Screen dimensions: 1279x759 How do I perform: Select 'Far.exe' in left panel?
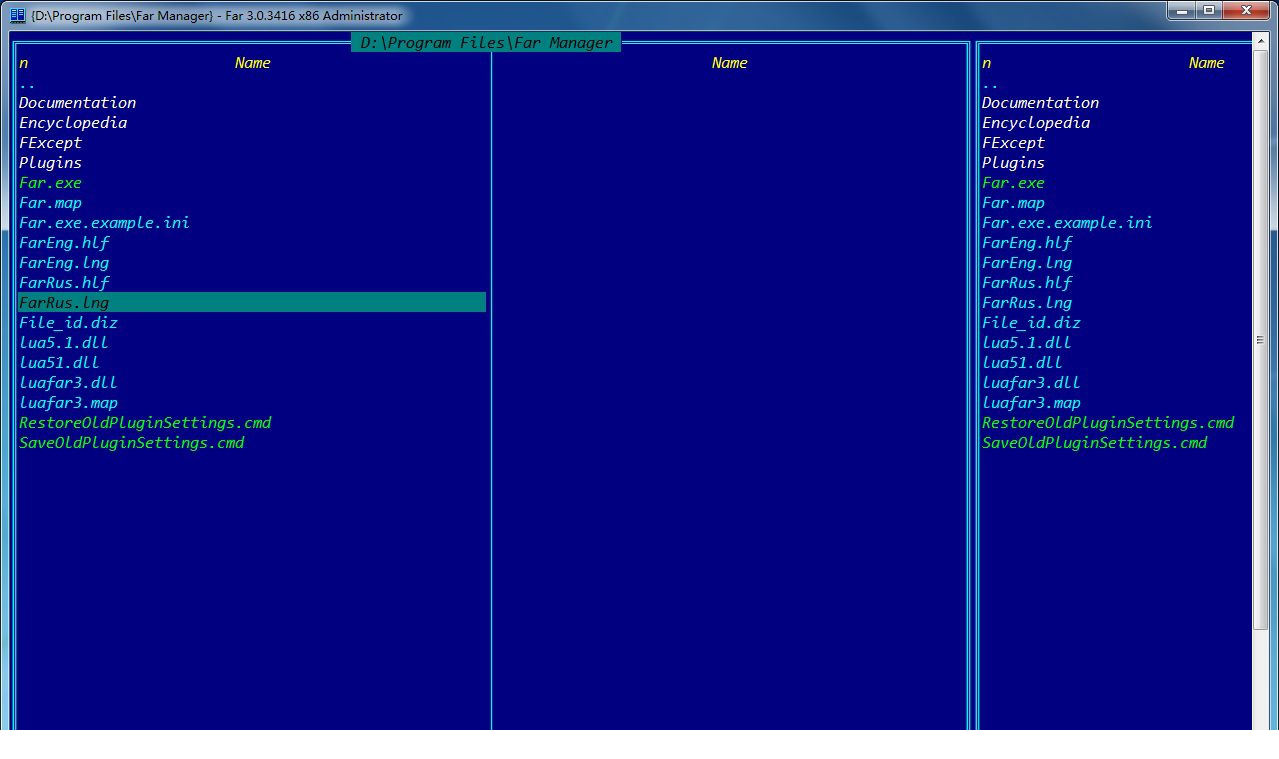tap(50, 183)
